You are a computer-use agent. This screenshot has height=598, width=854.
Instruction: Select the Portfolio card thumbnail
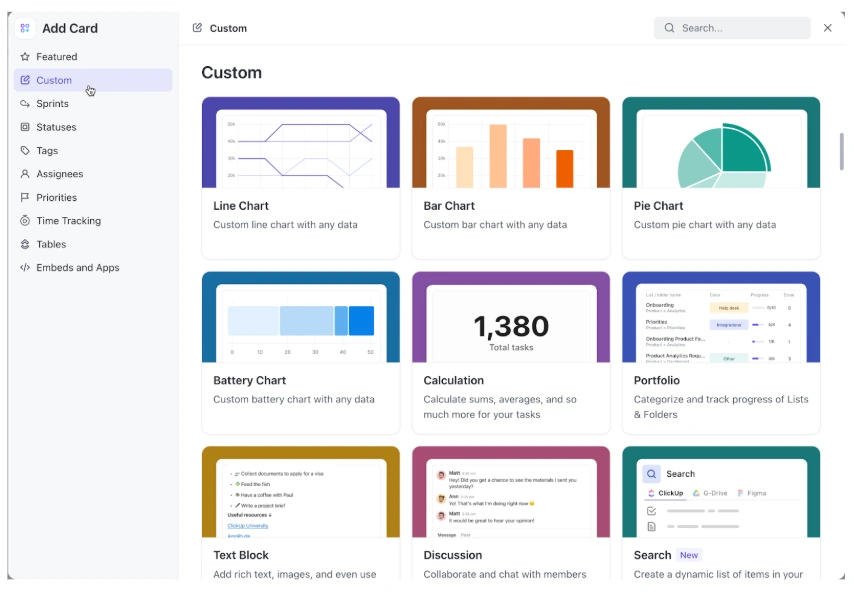[721, 318]
